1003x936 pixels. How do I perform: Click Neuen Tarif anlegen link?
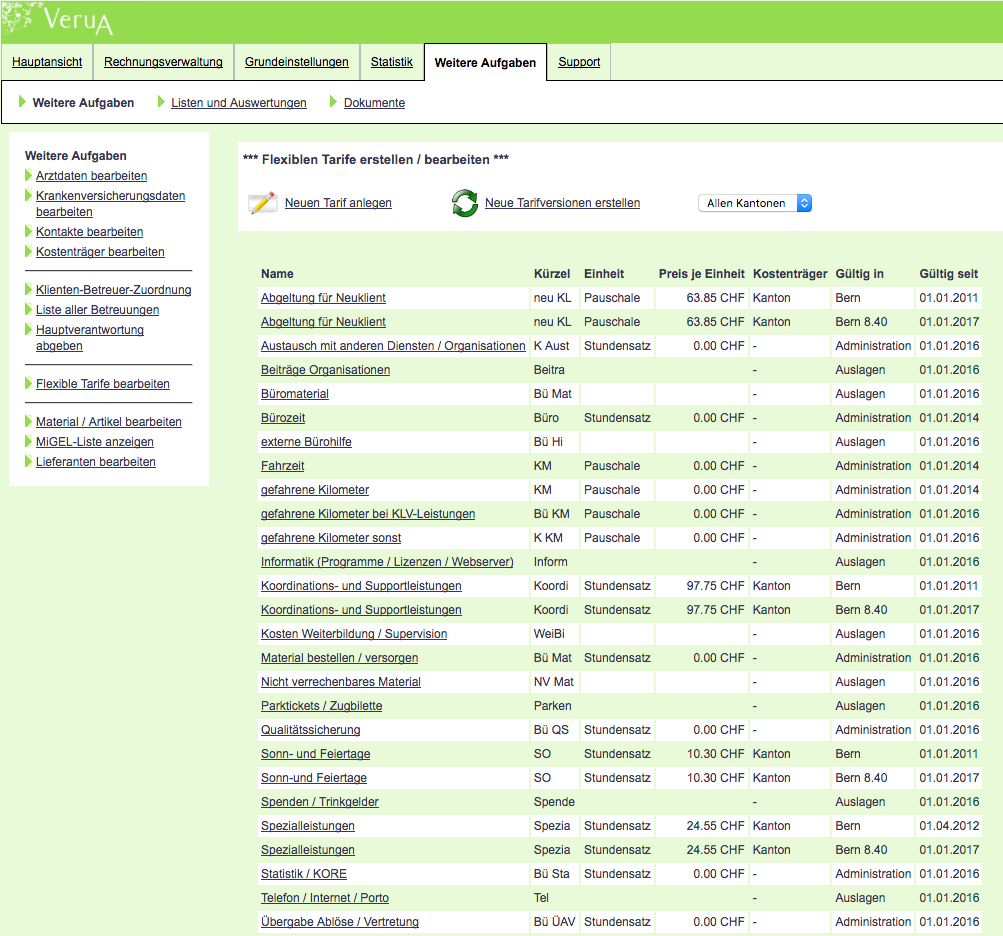pyautogui.click(x=338, y=203)
